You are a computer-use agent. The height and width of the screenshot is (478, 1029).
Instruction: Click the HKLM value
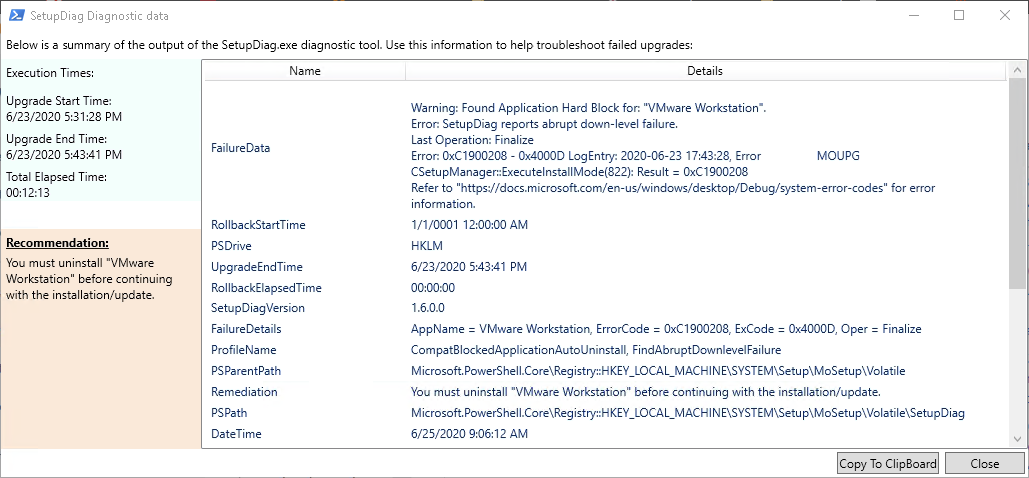427,246
